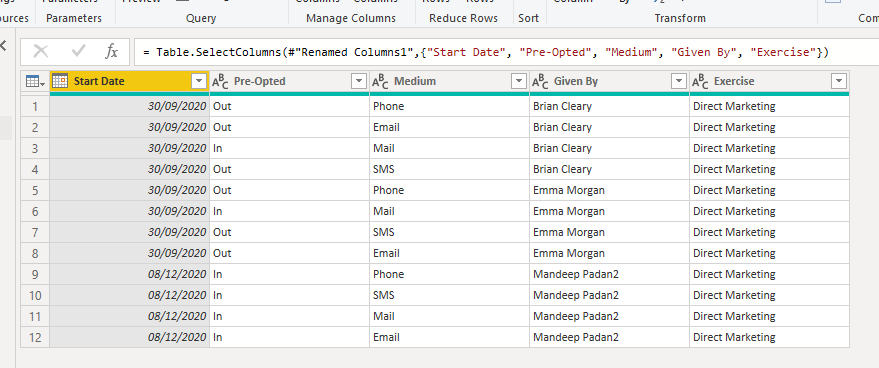This screenshot has width=879, height=368.
Task: Click the ABC type icon of Medium
Action: [381, 82]
